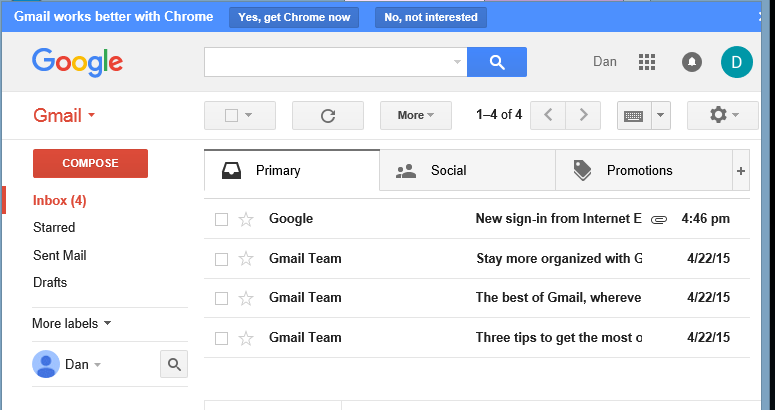Go to the next page arrow
Image resolution: width=775 pixels, height=410 pixels.
pos(583,116)
